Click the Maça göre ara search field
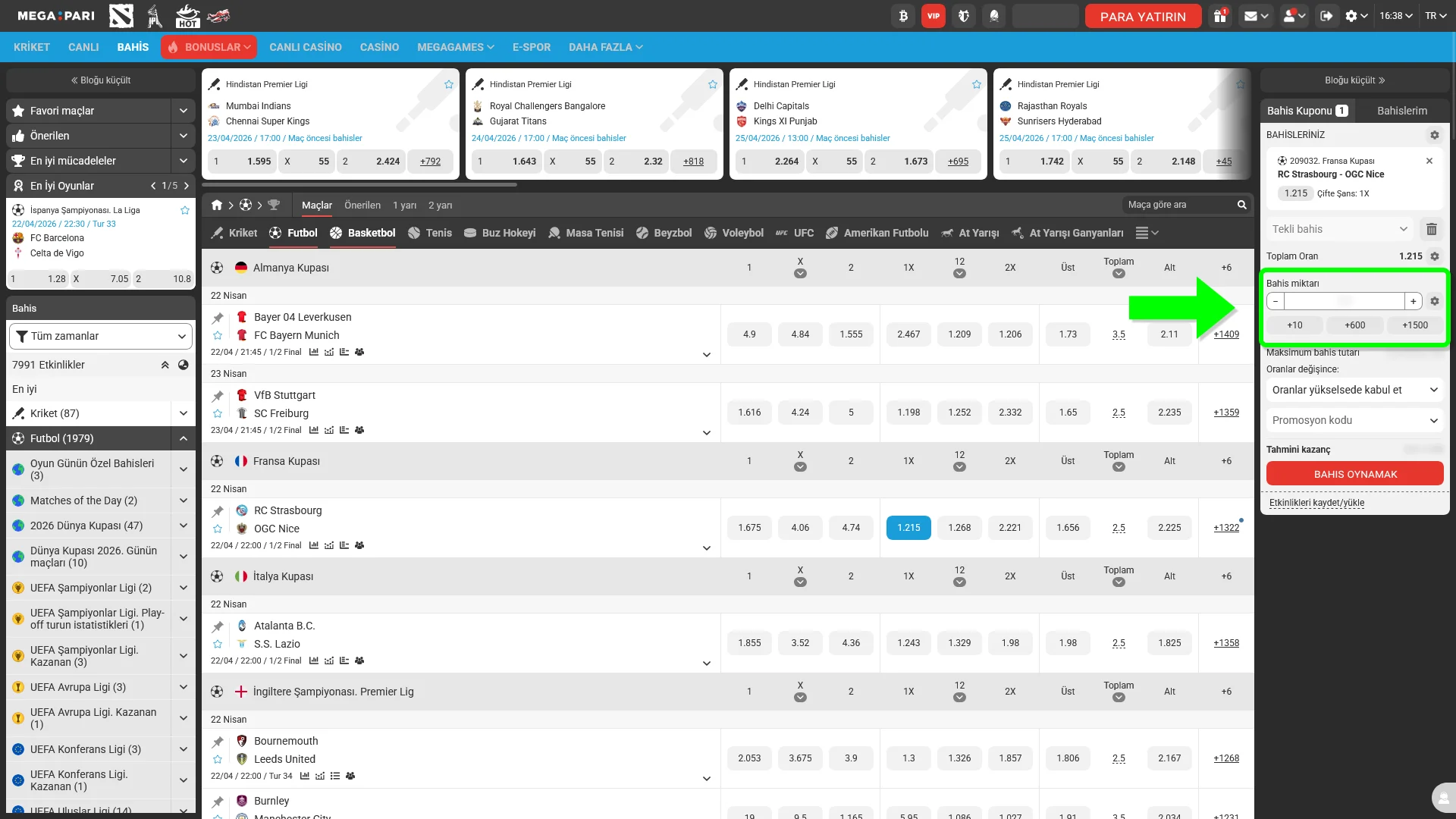The height and width of the screenshot is (819, 1456). click(1178, 205)
